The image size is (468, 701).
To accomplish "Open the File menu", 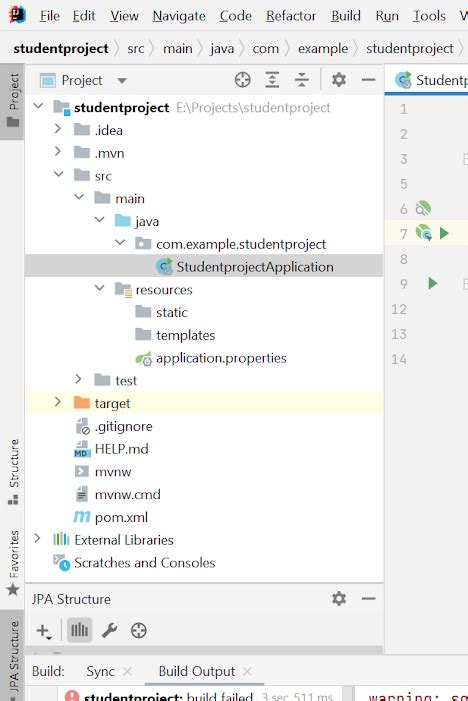I will tap(50, 16).
